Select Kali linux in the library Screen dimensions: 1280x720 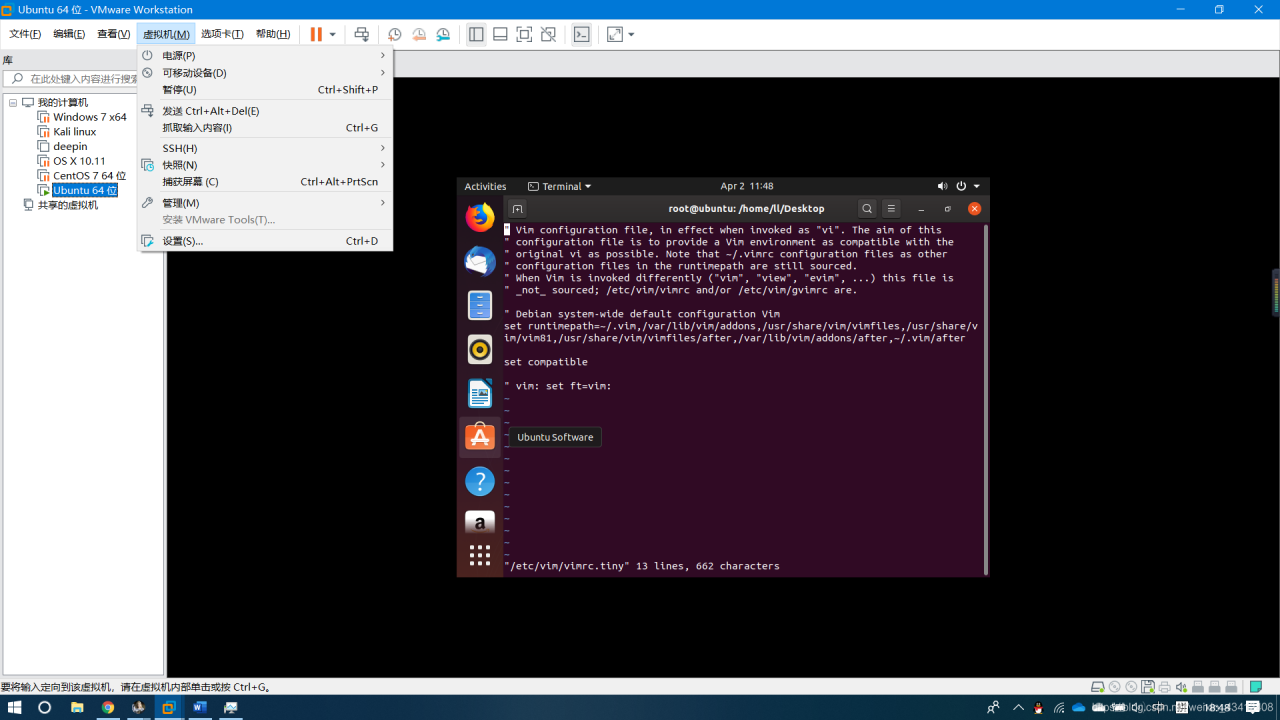tap(75, 132)
